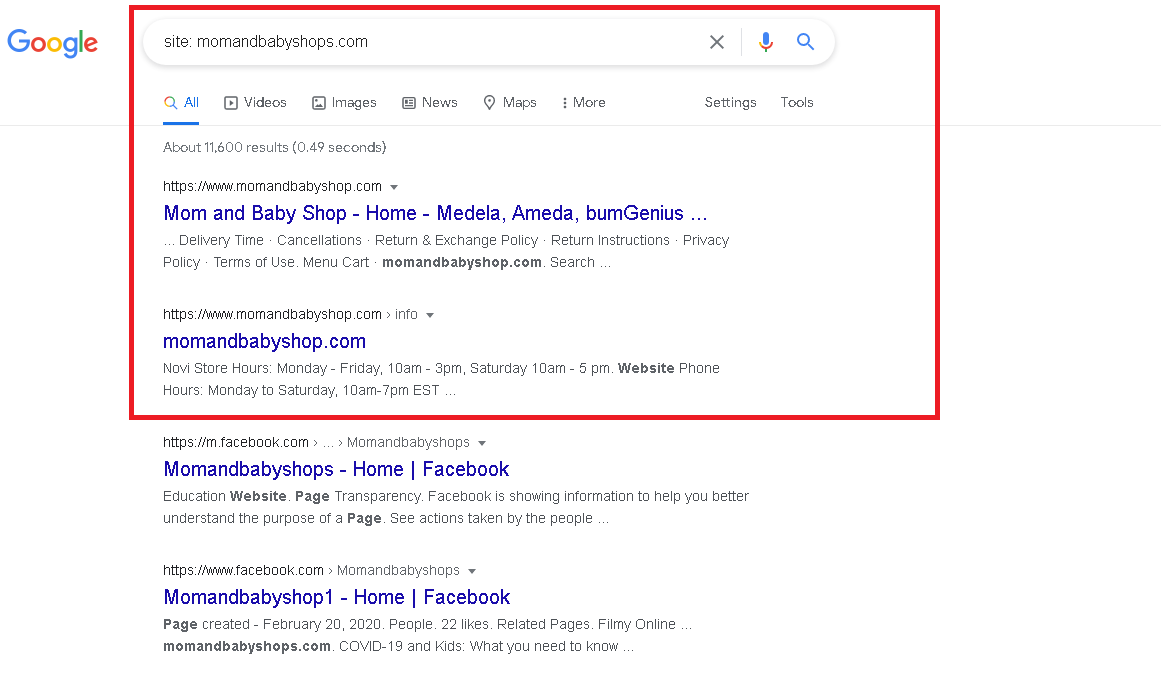
Task: Click the About 11,600 results text
Action: (x=275, y=147)
